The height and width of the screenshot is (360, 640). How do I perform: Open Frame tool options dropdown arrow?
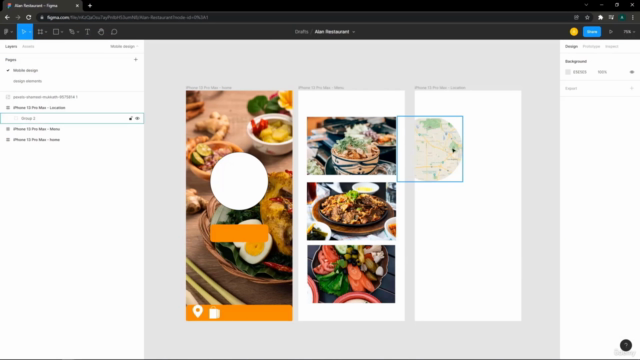(x=46, y=32)
